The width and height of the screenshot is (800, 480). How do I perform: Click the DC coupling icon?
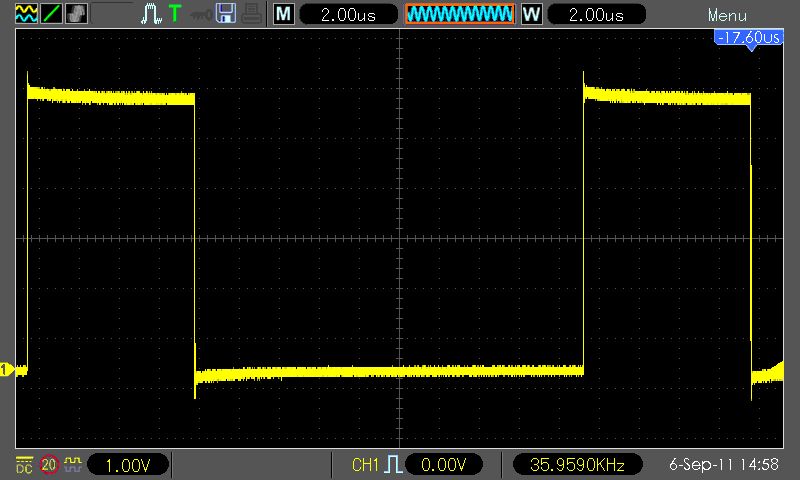point(24,465)
